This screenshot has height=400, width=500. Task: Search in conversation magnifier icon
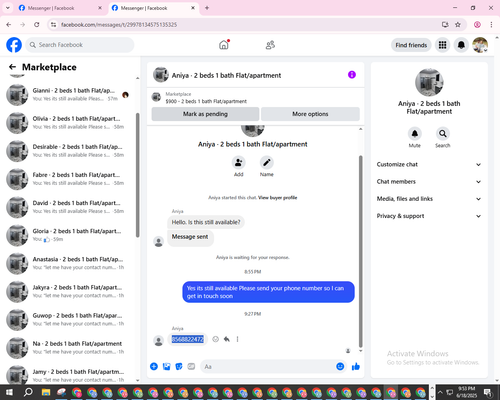(x=442, y=134)
